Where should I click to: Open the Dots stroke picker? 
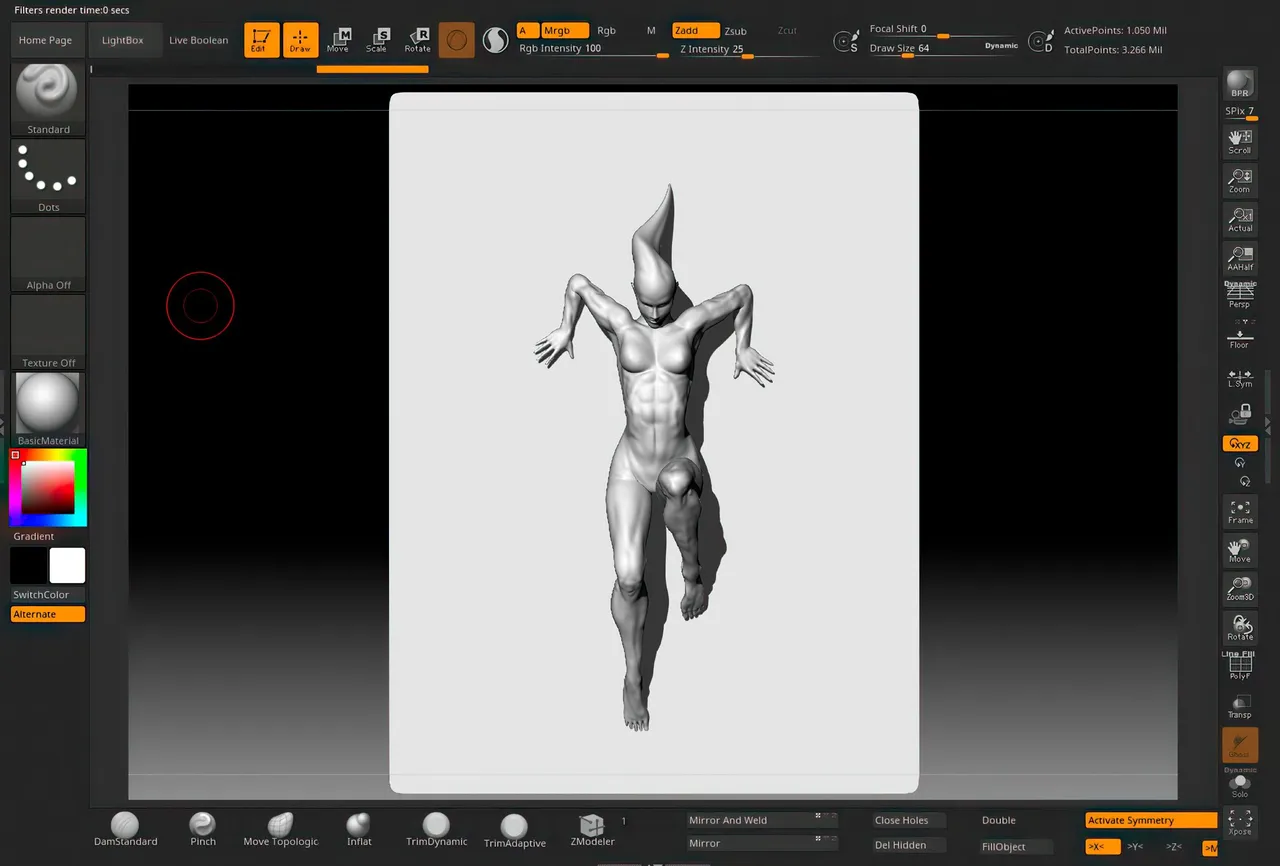tap(48, 177)
